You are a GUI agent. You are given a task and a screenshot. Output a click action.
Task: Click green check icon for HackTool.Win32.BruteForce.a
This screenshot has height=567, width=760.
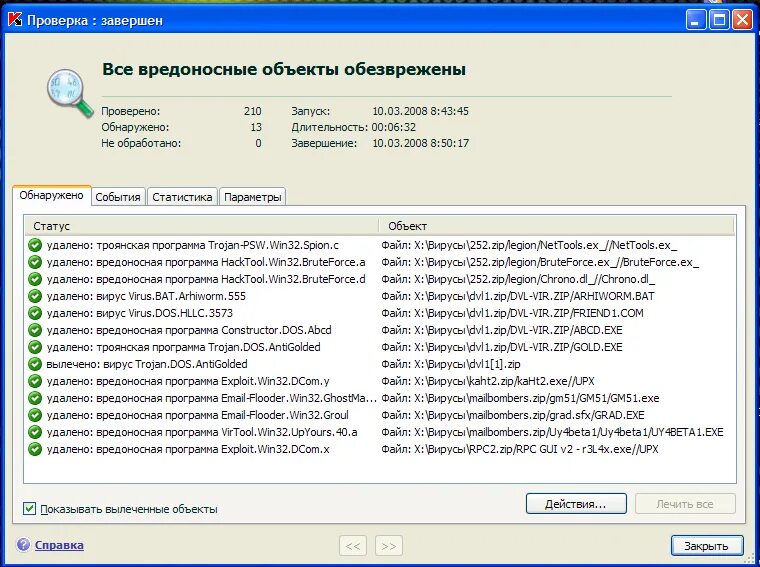[x=35, y=262]
